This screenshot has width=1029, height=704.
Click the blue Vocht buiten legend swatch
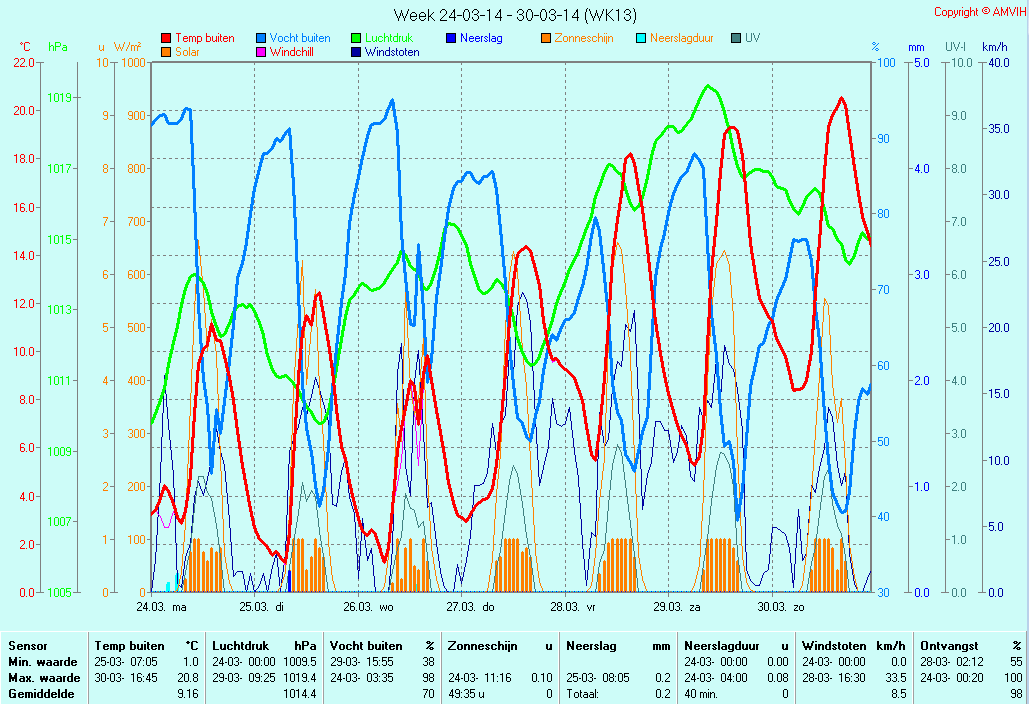(261, 38)
